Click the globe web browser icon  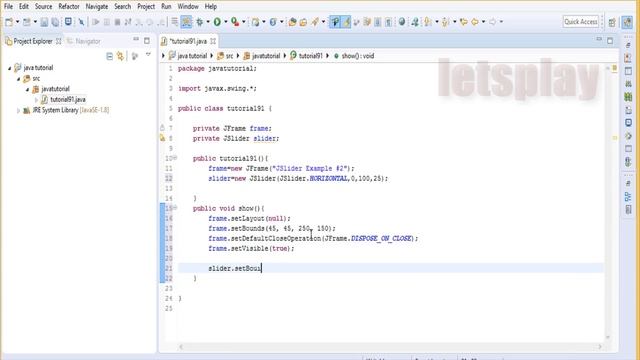click(x=402, y=22)
